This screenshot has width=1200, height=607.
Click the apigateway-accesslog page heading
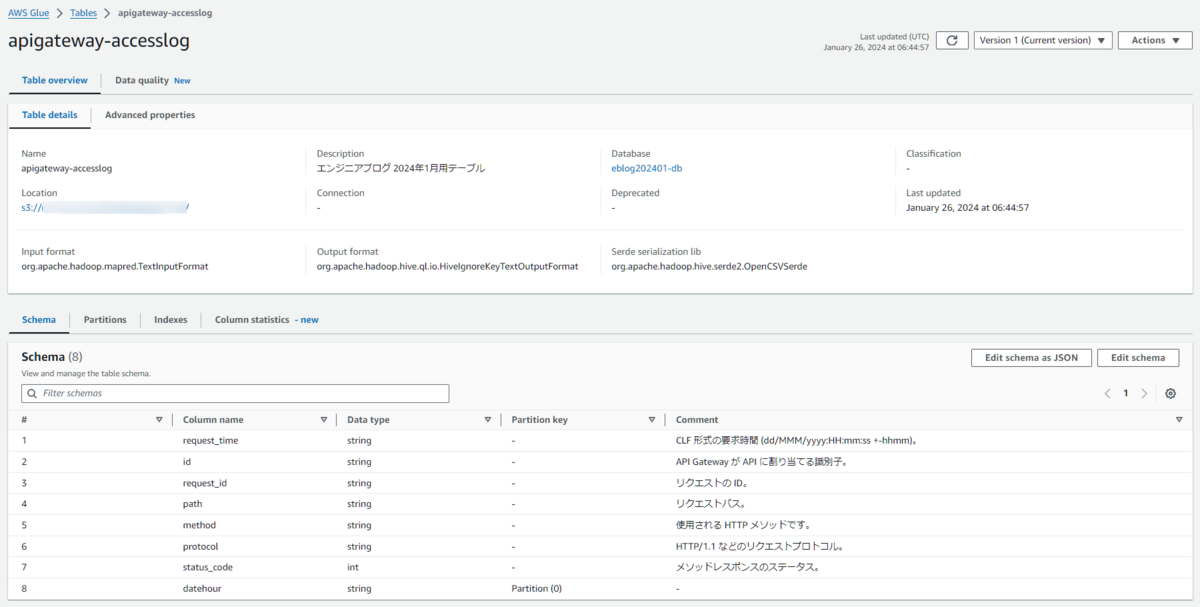click(98, 41)
